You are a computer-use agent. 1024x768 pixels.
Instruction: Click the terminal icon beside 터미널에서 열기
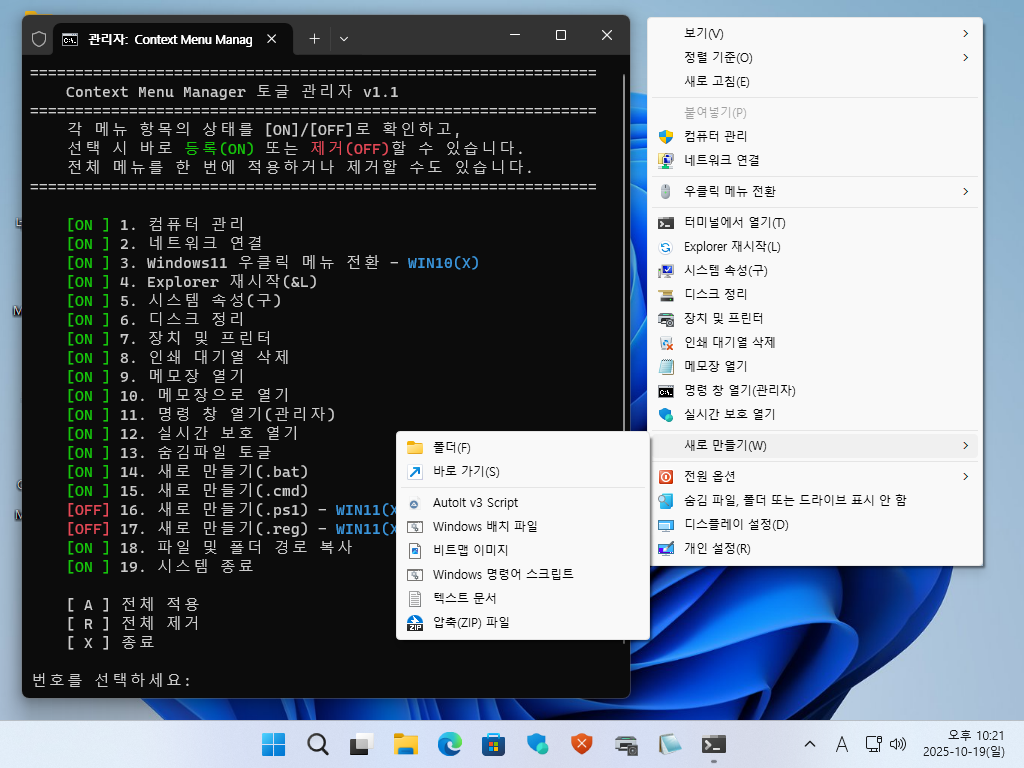(x=665, y=223)
